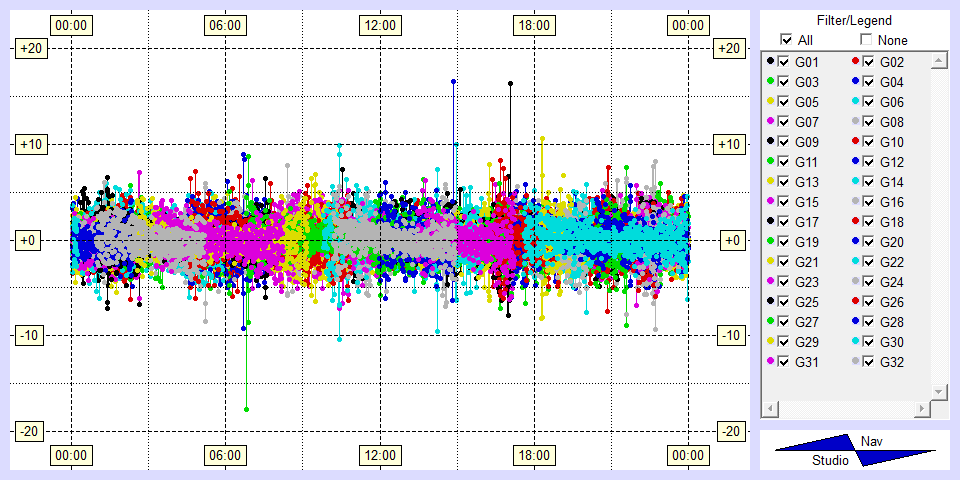Enable the All satellites filter checkbox
This screenshot has width=960, height=480.
point(786,40)
